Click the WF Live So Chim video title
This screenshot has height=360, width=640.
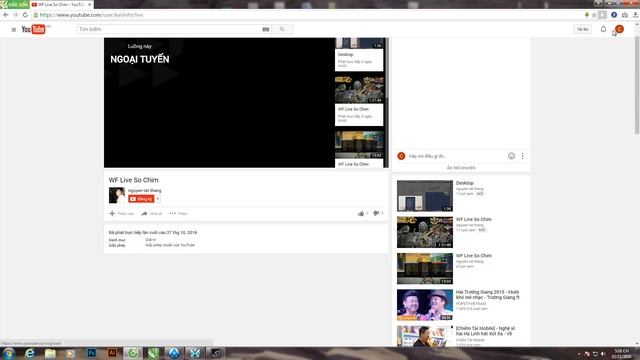pyautogui.click(x=133, y=180)
